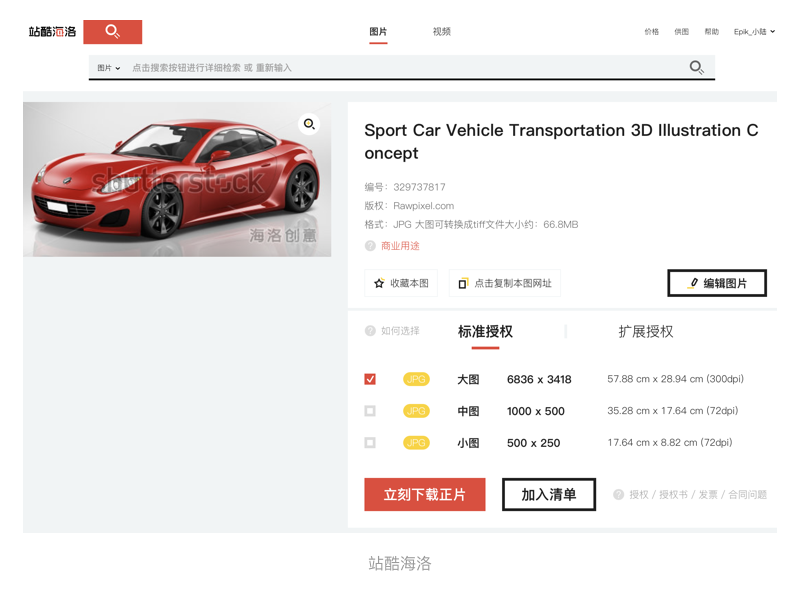Click the help icon beside 商业用途
The height and width of the screenshot is (597, 800).
coord(370,246)
